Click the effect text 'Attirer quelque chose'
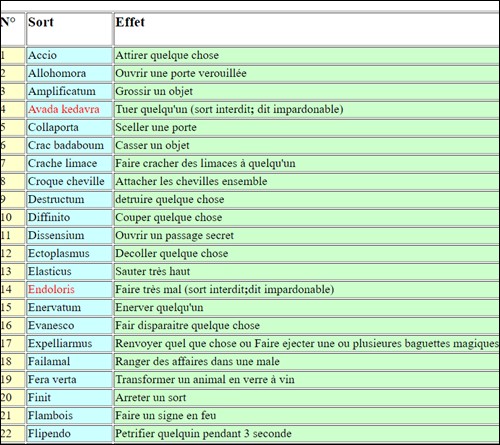500x445 pixels. pos(167,55)
